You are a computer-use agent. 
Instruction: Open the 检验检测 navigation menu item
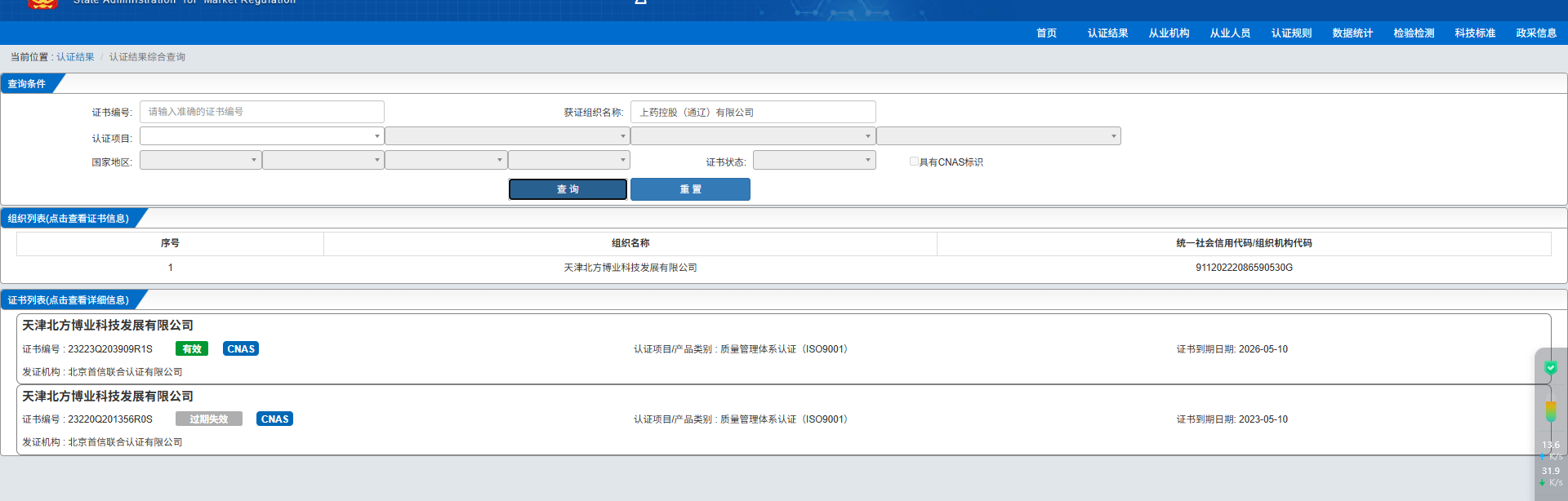point(1414,33)
